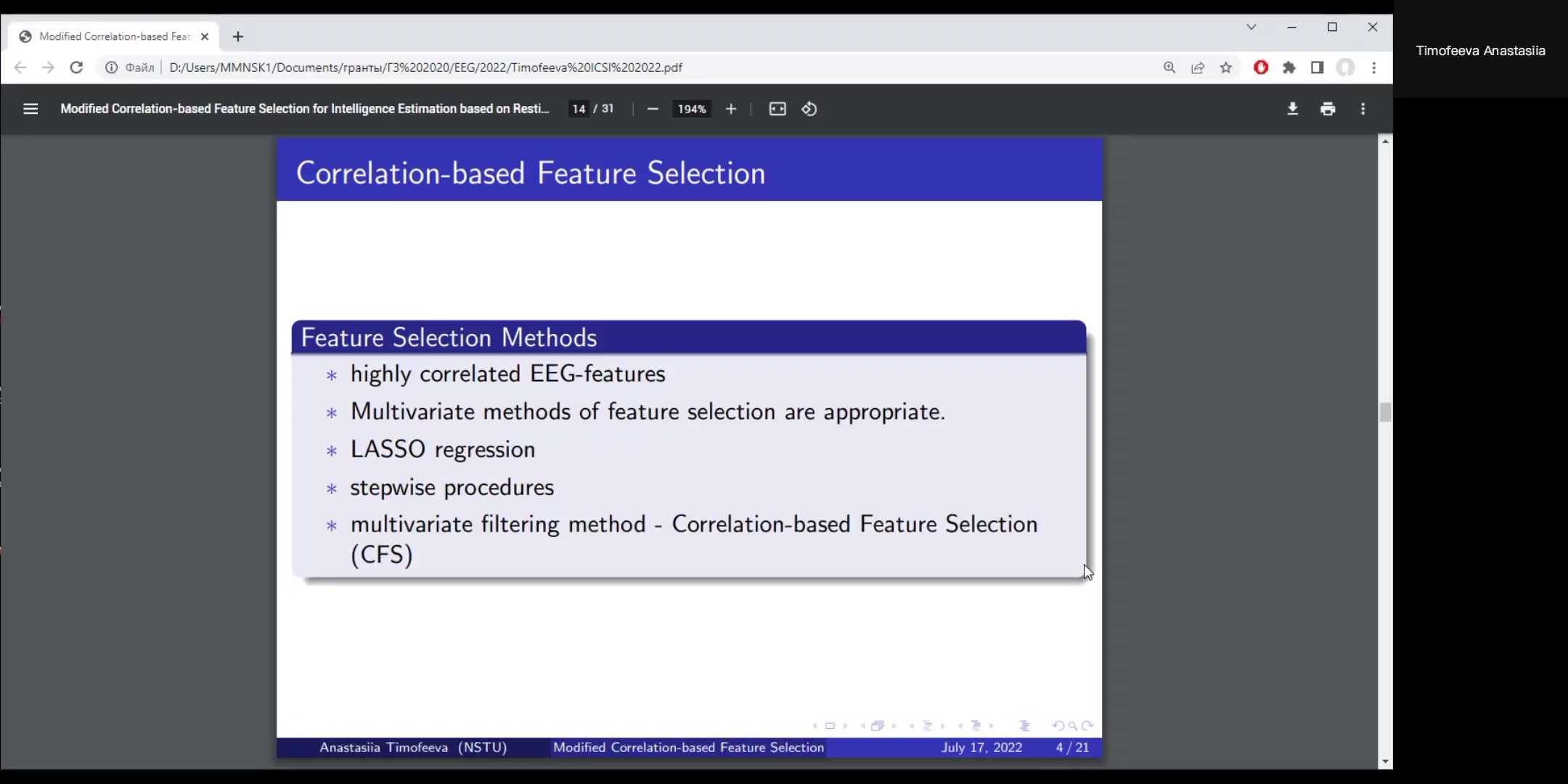
Task: Select the Modified Correlation-based Feat tab
Action: click(114, 36)
